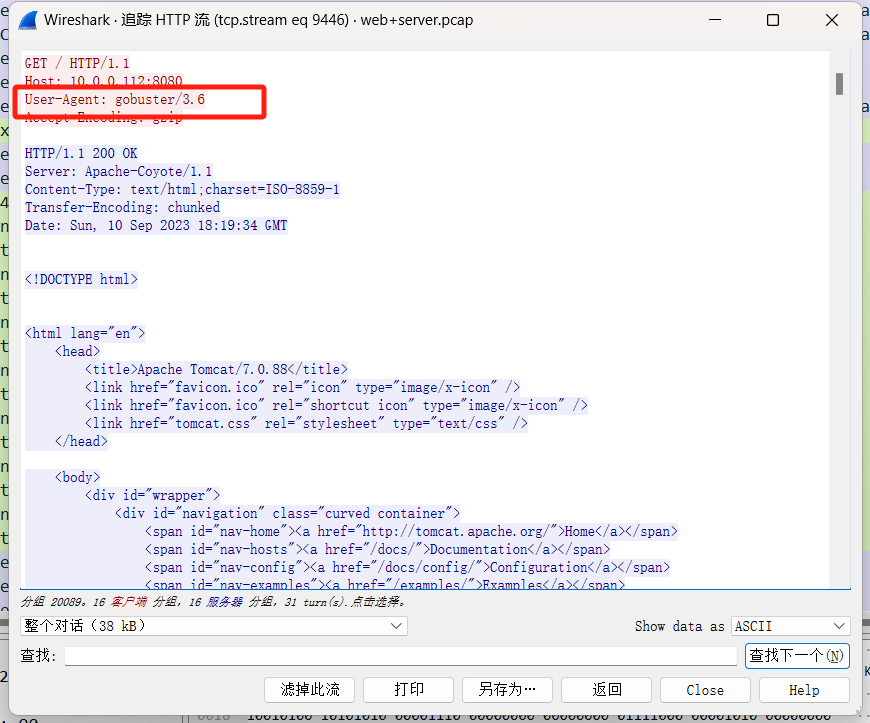Click the 查找 search input field

click(x=401, y=656)
